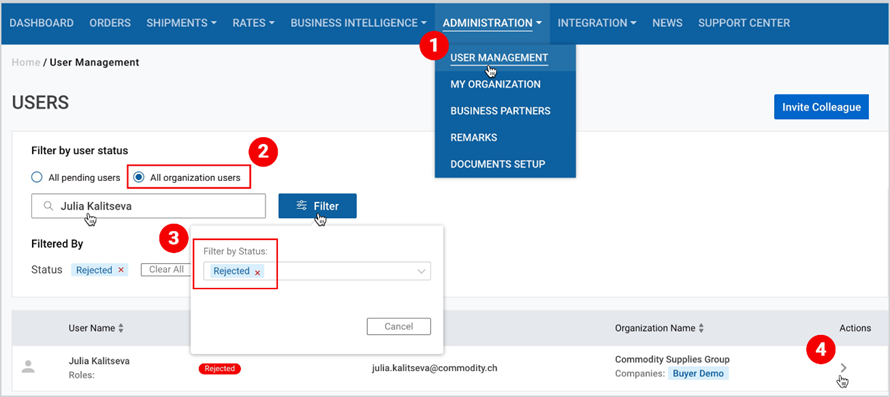Expand the Integration menu
890x397 pixels.
(x=597, y=23)
